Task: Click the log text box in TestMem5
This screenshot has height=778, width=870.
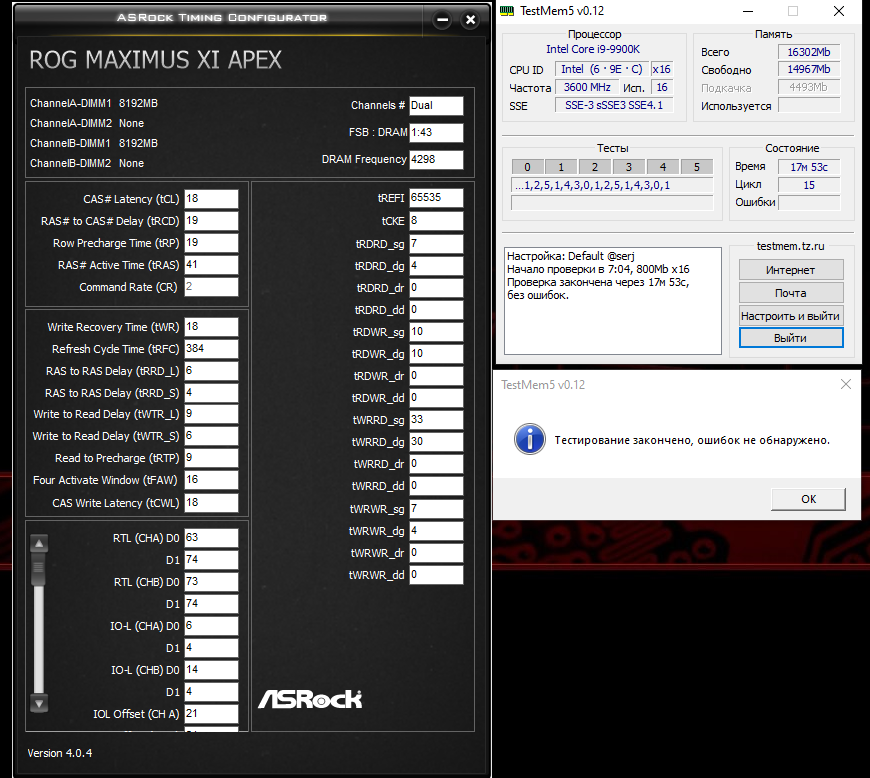Action: (x=613, y=301)
